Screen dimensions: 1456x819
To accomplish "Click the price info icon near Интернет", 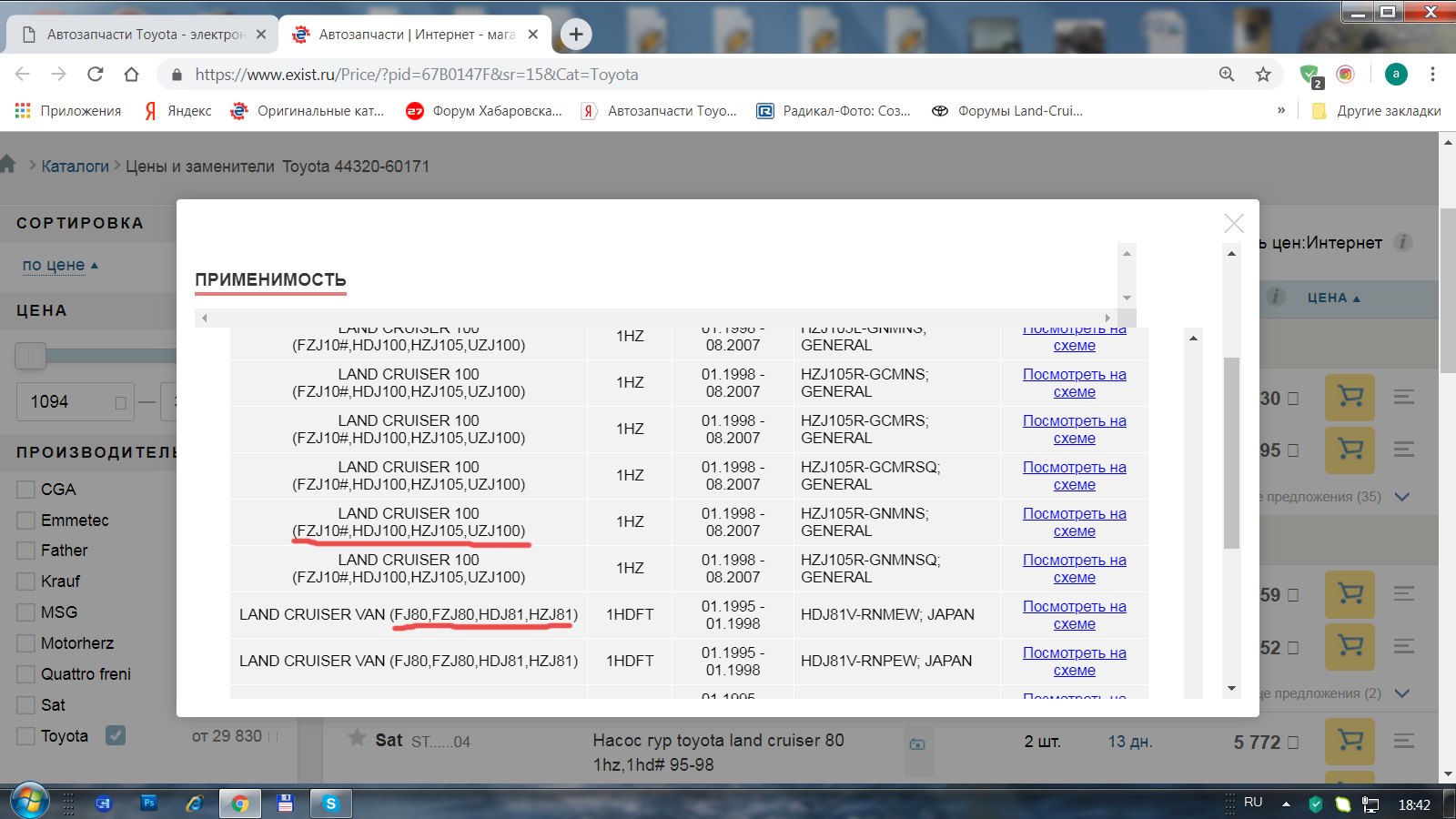I will [x=1403, y=242].
